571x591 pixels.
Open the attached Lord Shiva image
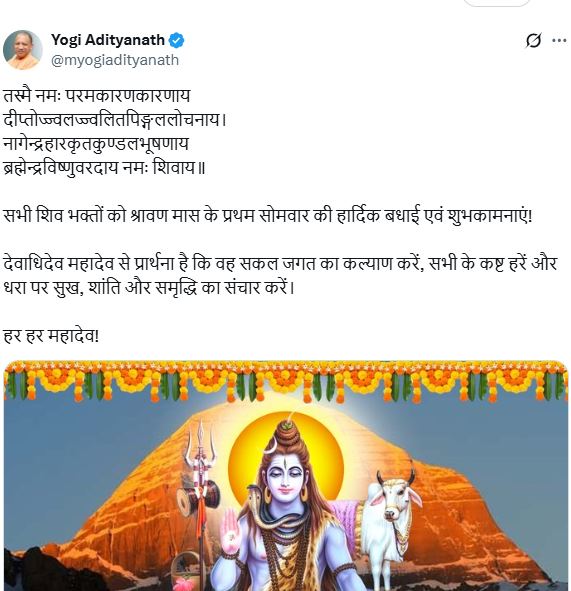click(286, 476)
